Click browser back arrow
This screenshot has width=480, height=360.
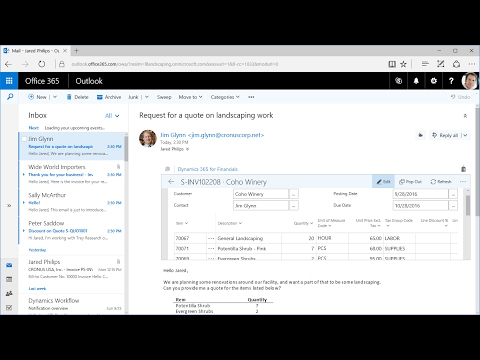(x=9, y=64)
